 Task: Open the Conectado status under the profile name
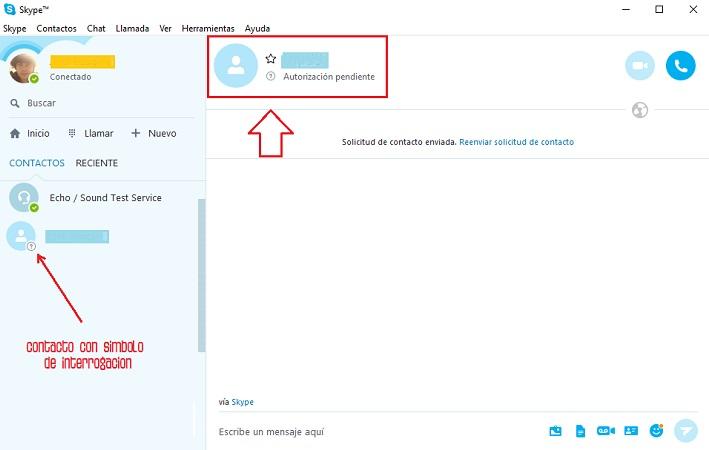70,77
